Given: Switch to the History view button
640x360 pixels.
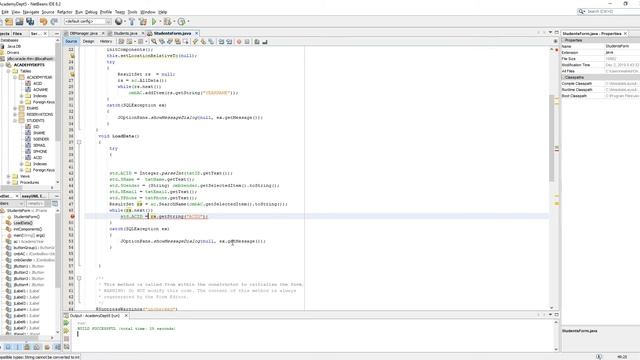Looking at the screenshot, I should [106, 41].
